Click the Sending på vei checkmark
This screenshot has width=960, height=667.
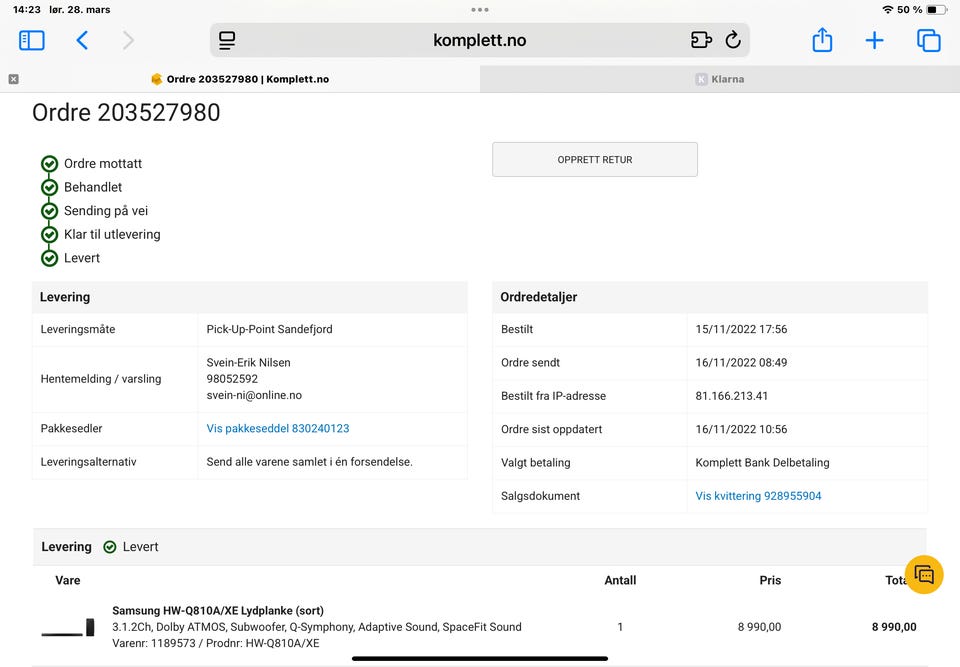pos(50,211)
